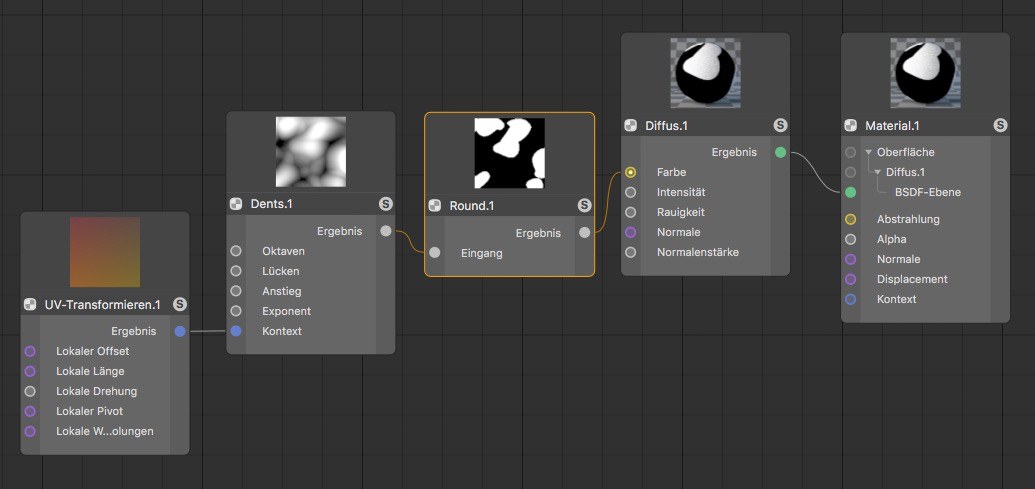Image resolution: width=1035 pixels, height=489 pixels.
Task: Select the Dents.1 node title
Action: point(271,204)
